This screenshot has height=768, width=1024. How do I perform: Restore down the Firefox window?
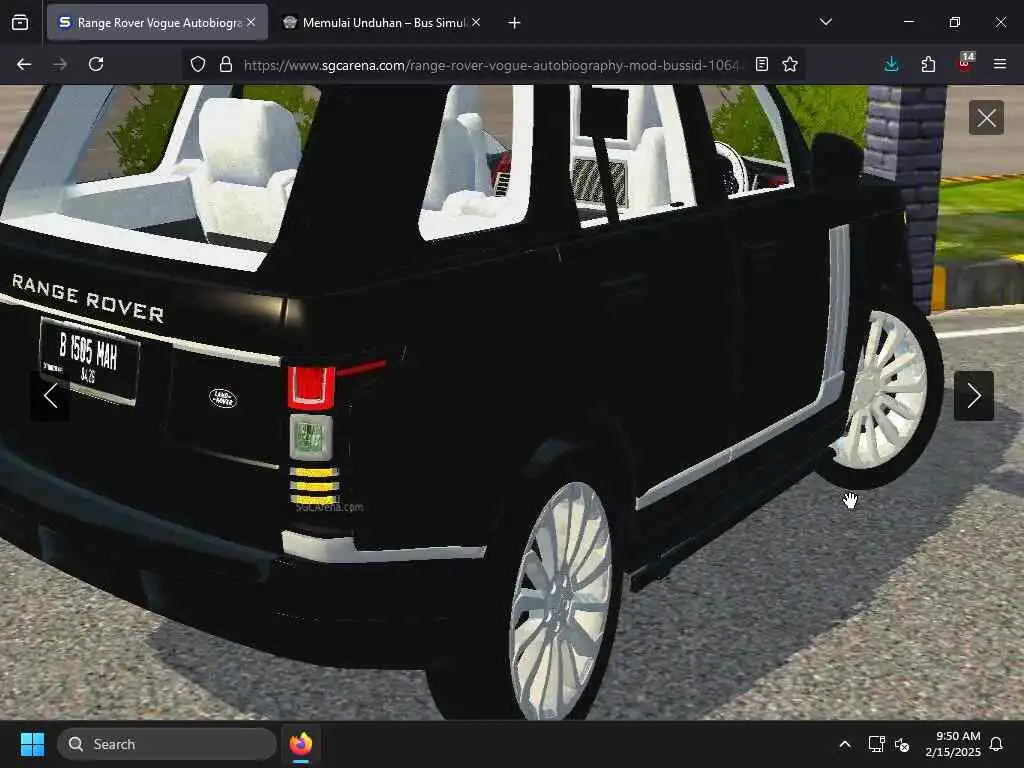coord(955,22)
